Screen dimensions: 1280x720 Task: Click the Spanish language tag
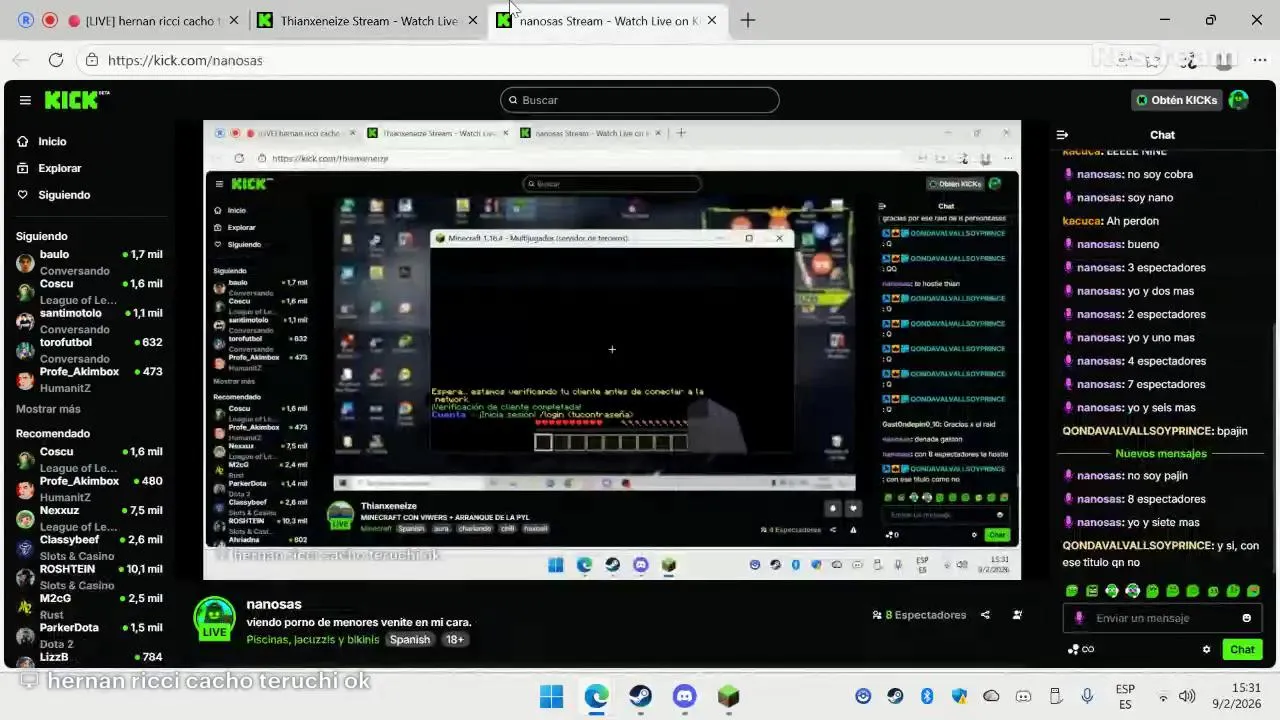point(410,639)
